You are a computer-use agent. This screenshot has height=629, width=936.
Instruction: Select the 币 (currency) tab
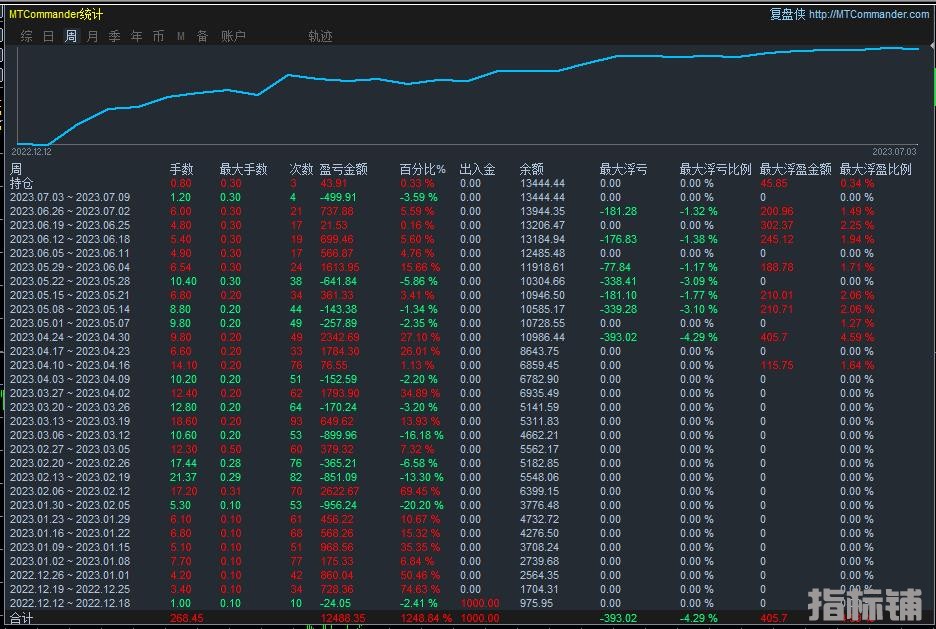tap(158, 36)
